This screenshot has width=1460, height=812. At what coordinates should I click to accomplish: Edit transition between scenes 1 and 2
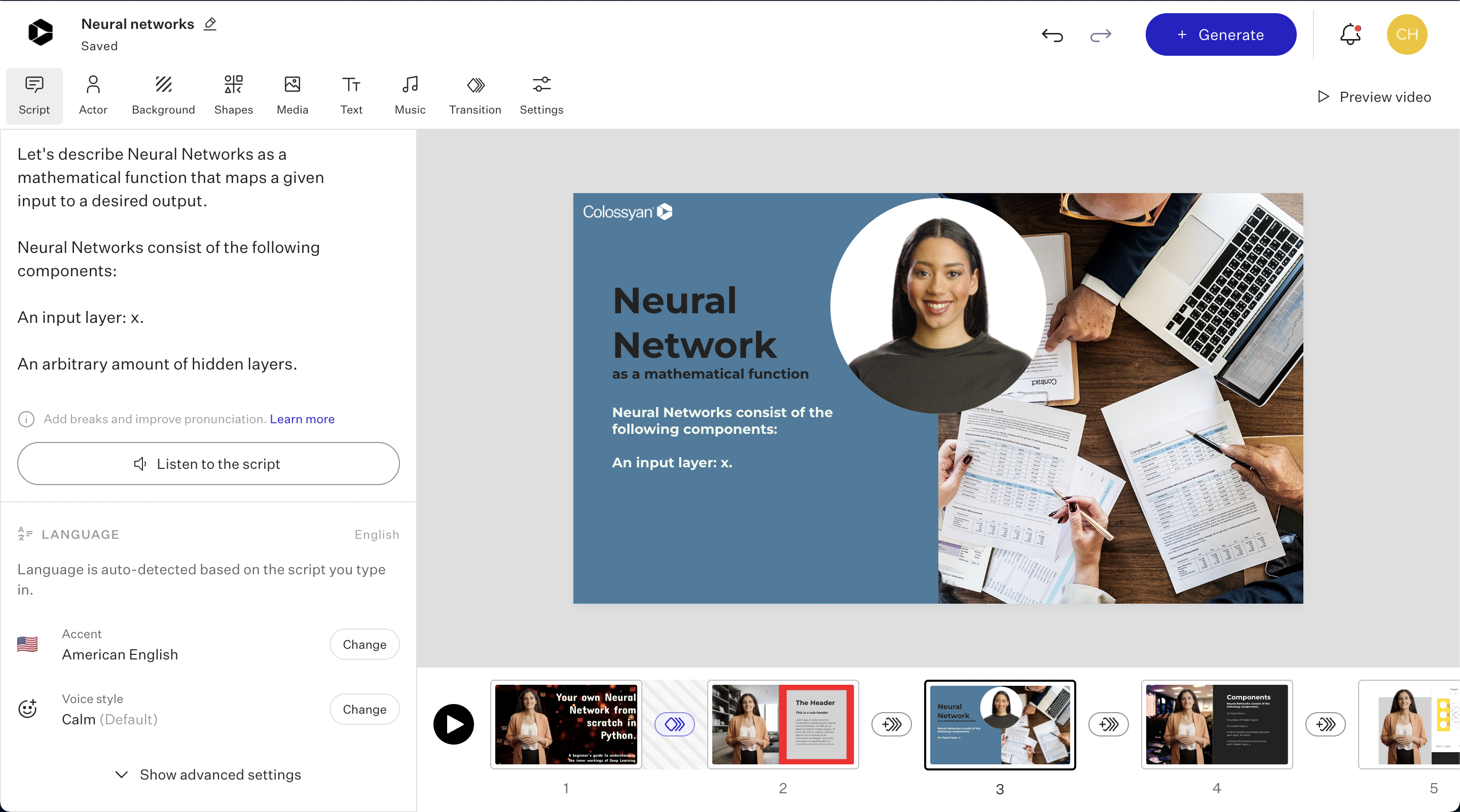(x=674, y=724)
